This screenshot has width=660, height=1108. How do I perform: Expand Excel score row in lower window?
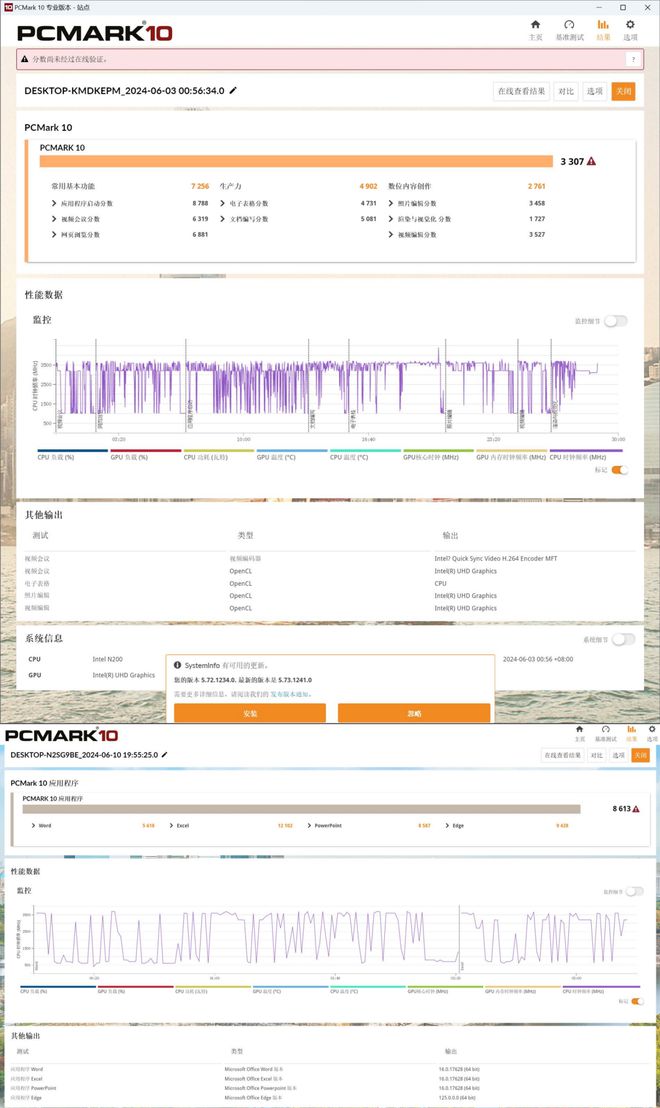171,825
